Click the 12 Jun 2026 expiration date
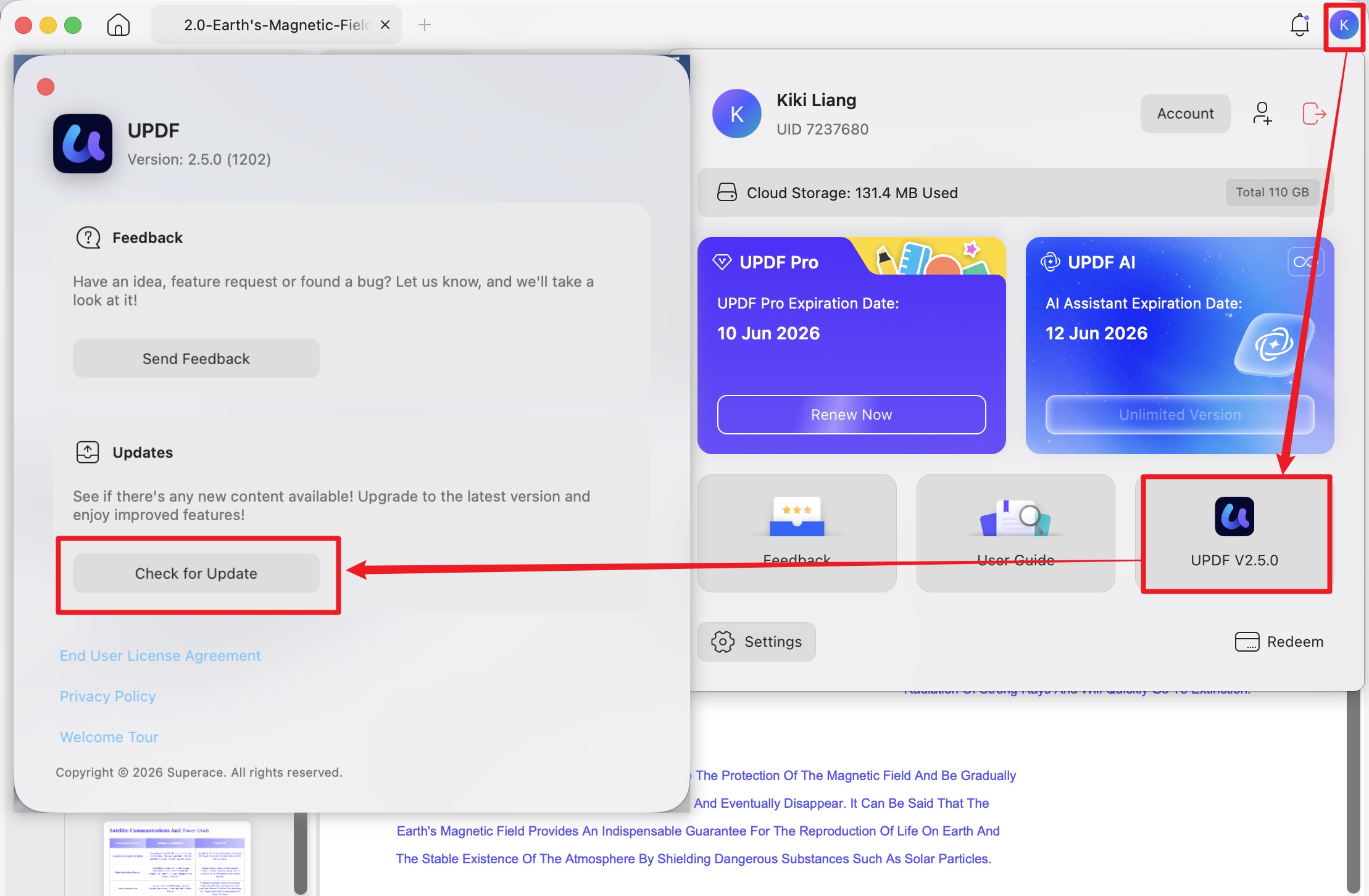Image resolution: width=1369 pixels, height=896 pixels. 1096,333
